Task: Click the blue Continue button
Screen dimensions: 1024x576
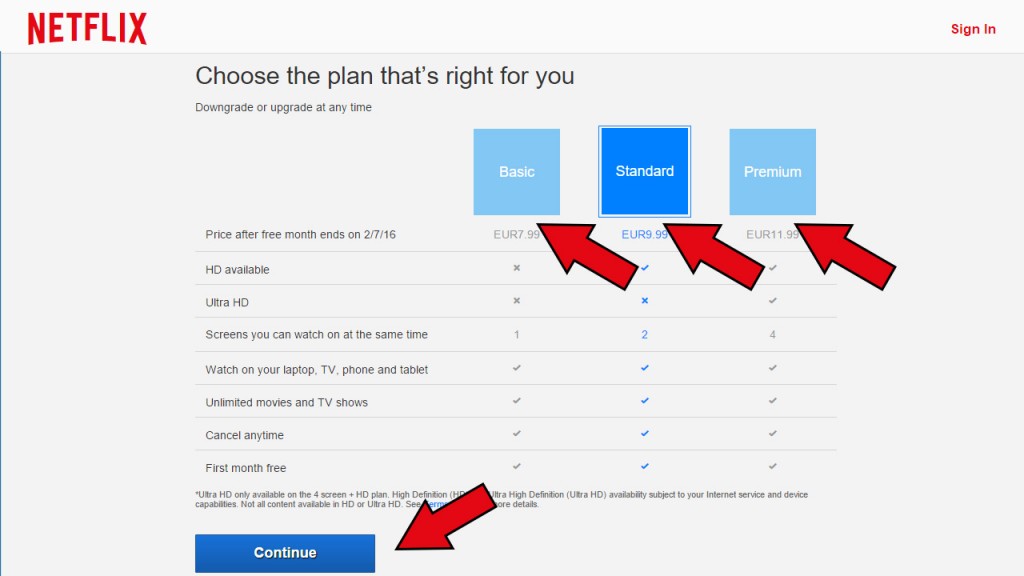Action: (285, 553)
